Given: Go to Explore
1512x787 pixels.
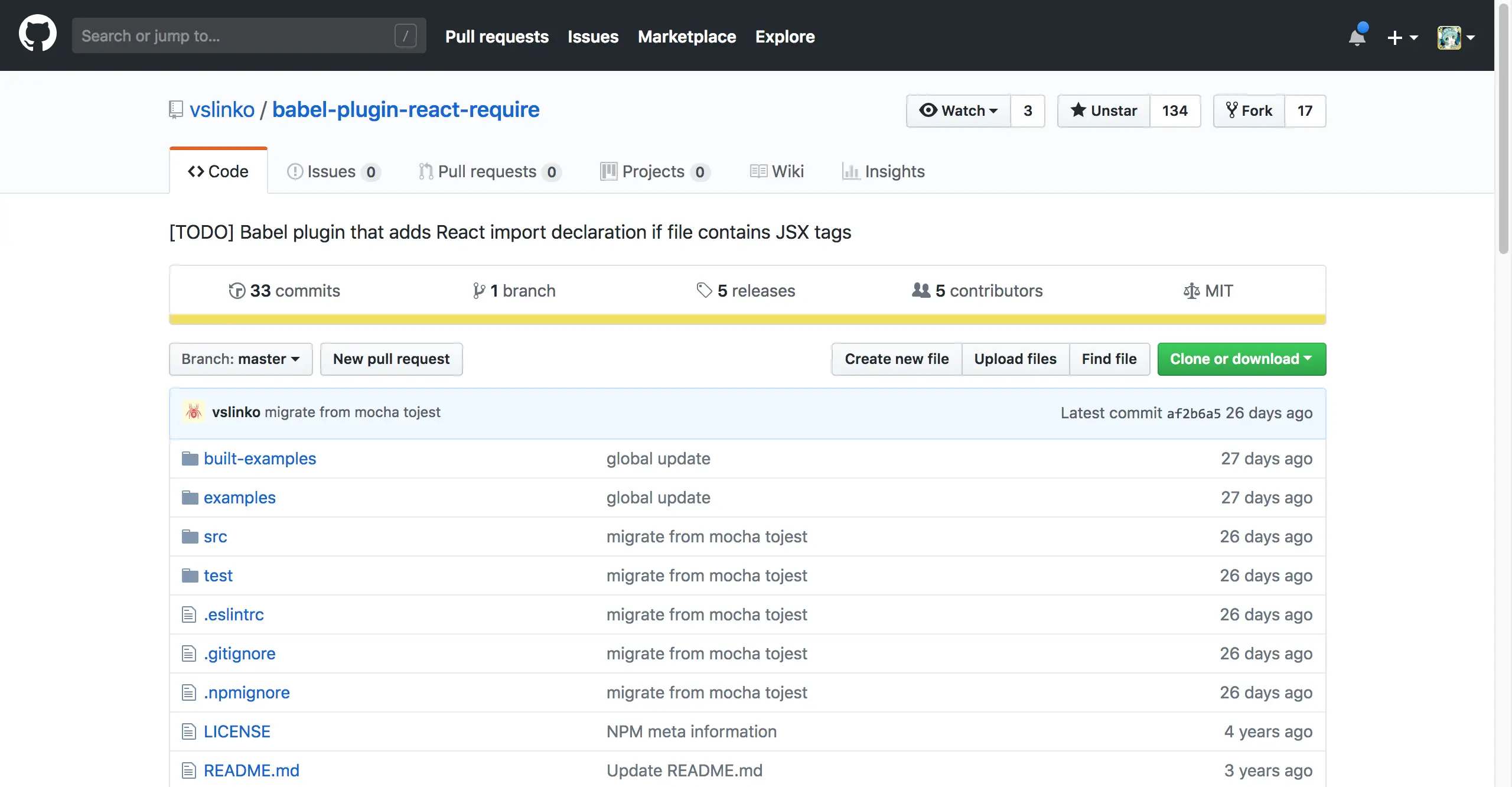Looking at the screenshot, I should [785, 37].
